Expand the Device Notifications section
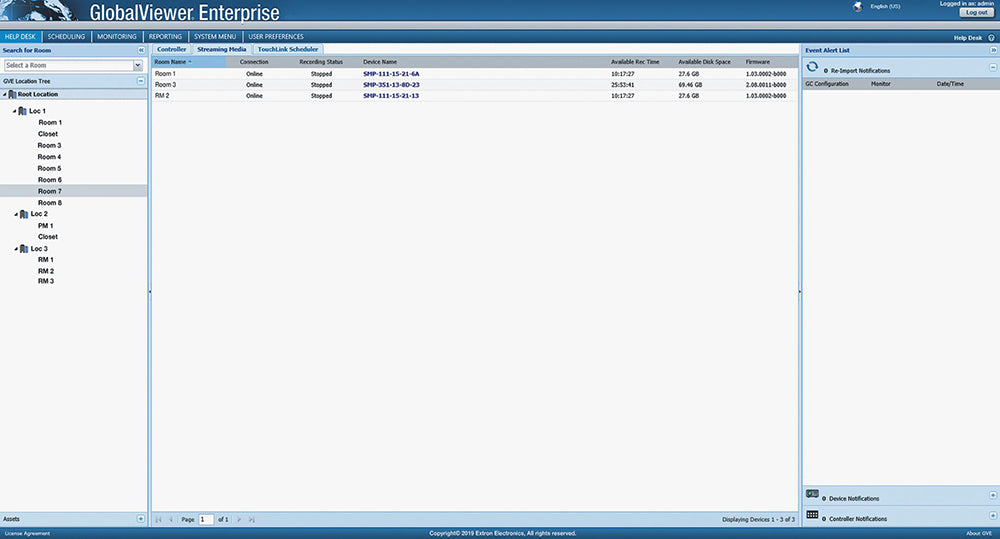1000x539 pixels. click(x=993, y=496)
